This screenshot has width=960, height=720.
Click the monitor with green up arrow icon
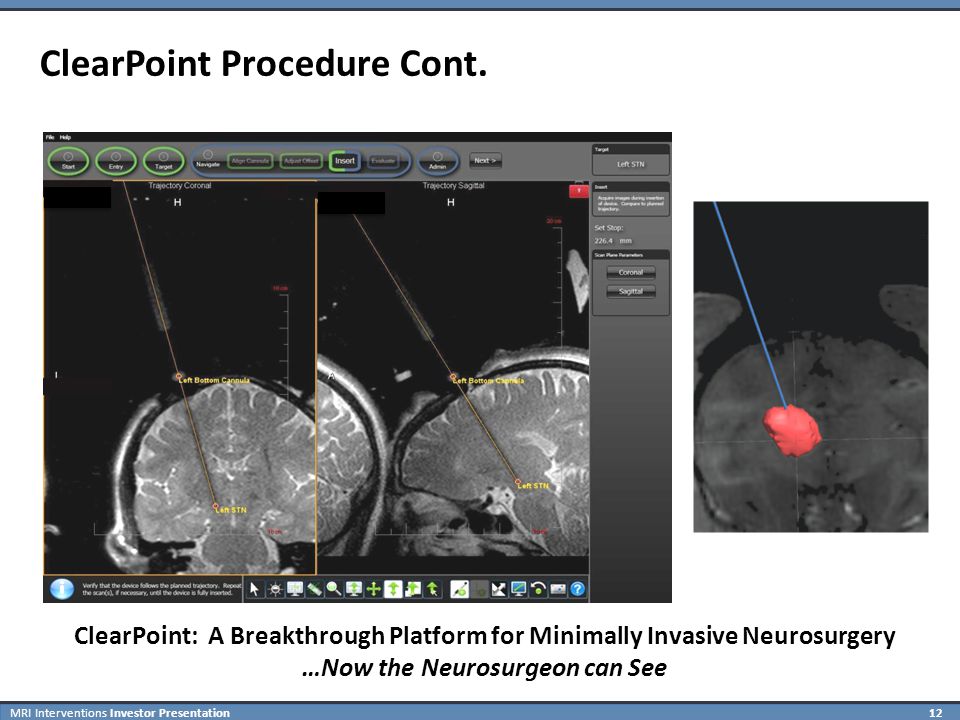click(354, 589)
